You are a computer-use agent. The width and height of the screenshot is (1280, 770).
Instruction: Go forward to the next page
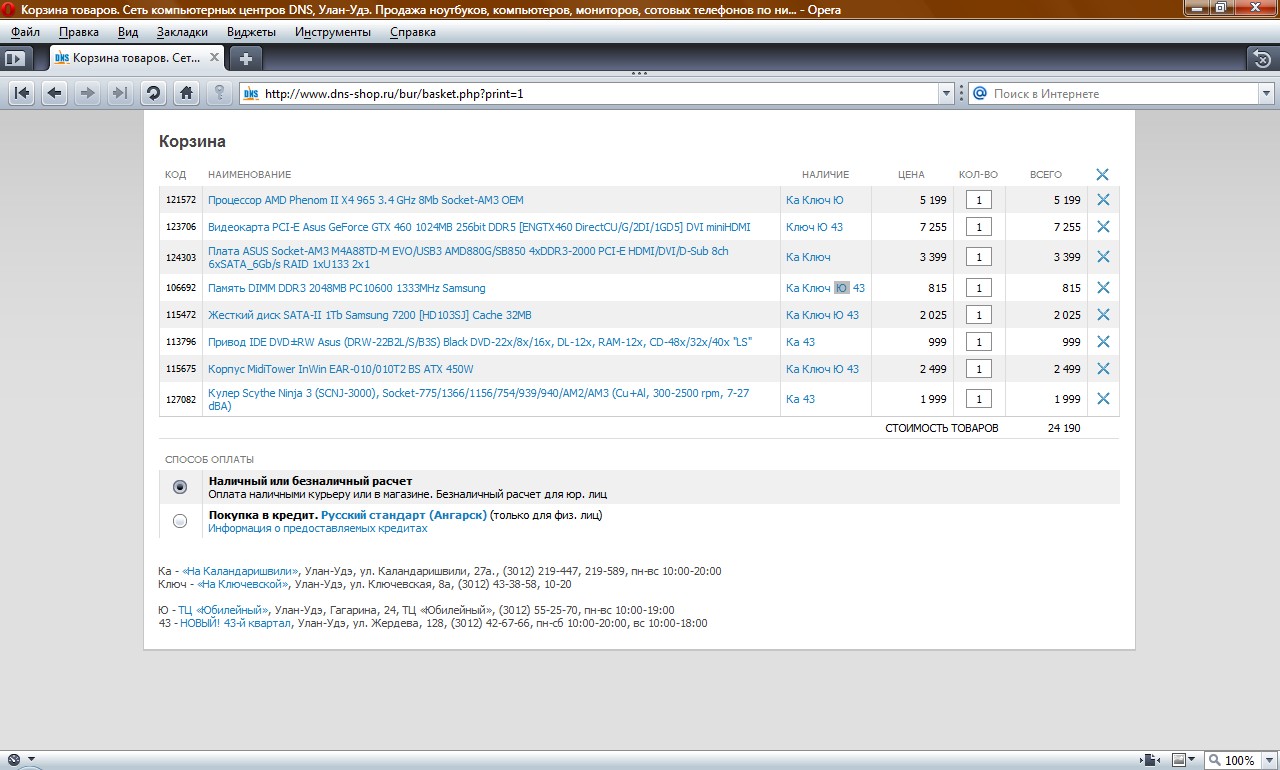click(88, 93)
